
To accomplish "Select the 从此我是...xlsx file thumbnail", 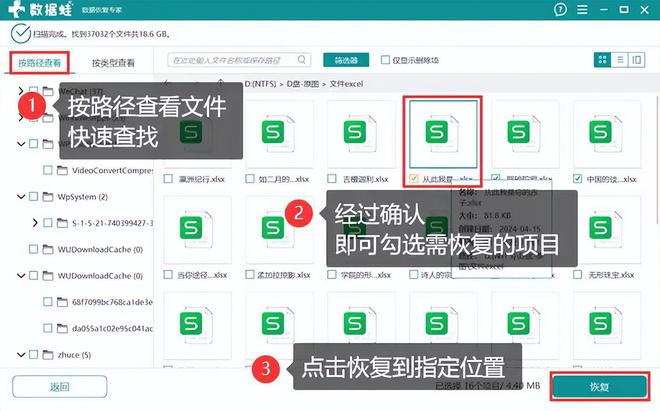I will click(x=443, y=134).
